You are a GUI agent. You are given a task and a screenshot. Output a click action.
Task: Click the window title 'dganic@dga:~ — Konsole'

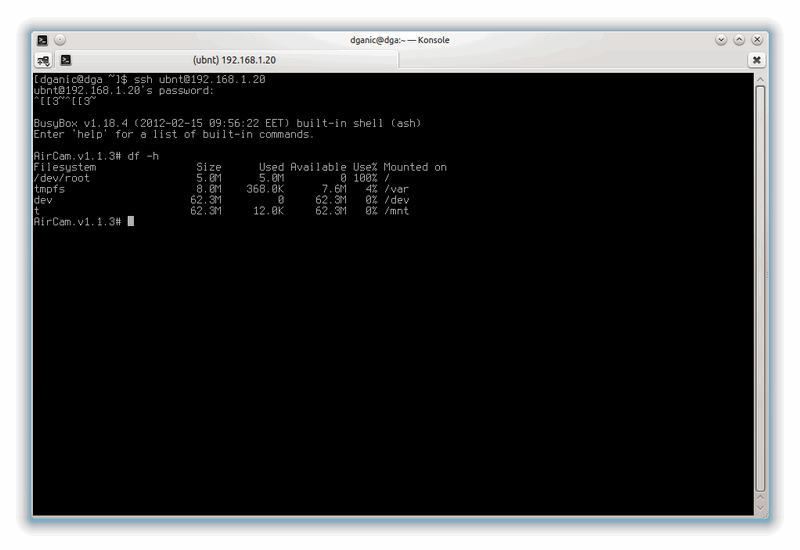[x=399, y=40]
